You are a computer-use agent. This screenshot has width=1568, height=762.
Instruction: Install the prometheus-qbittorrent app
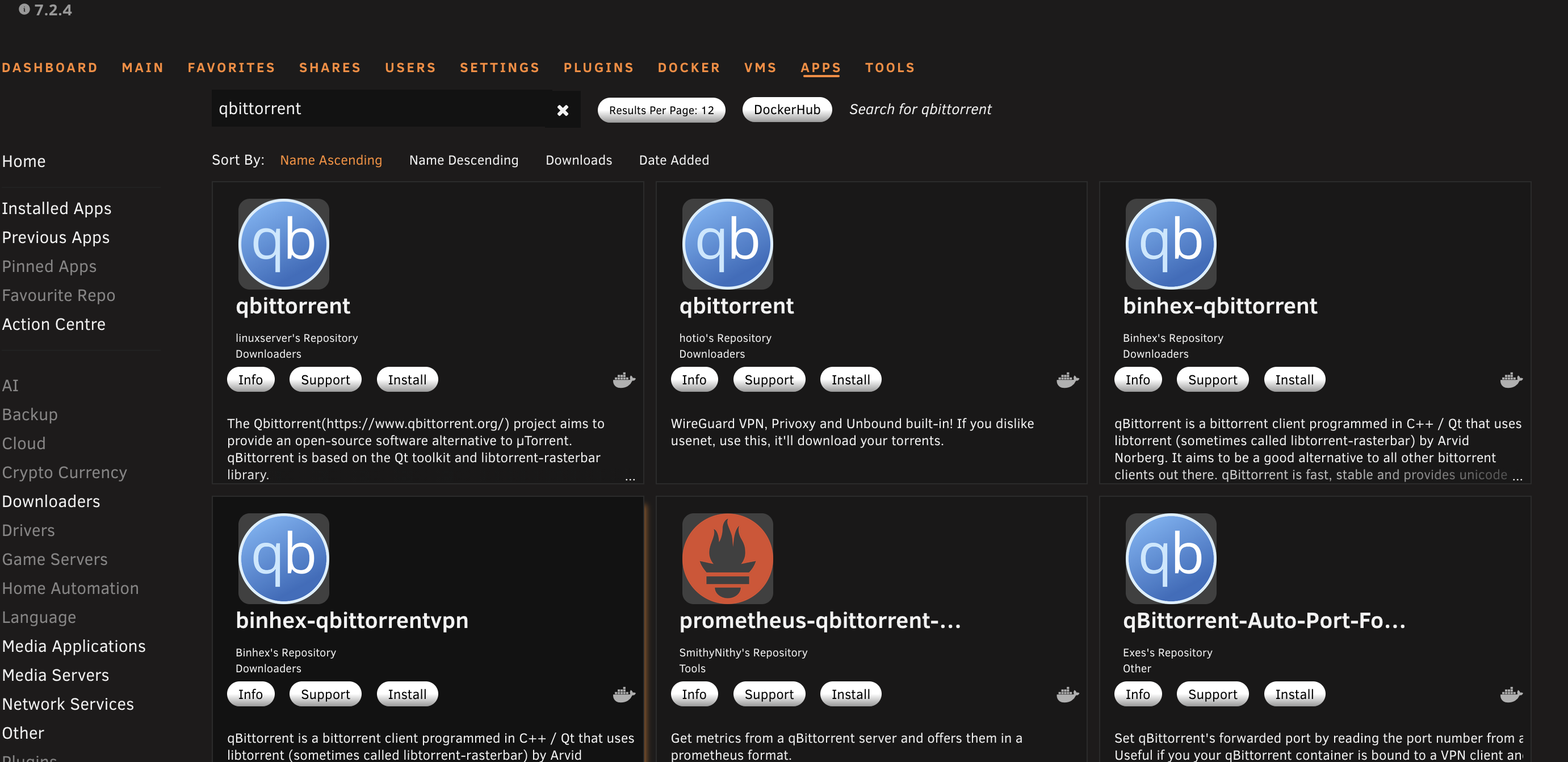[x=850, y=694]
